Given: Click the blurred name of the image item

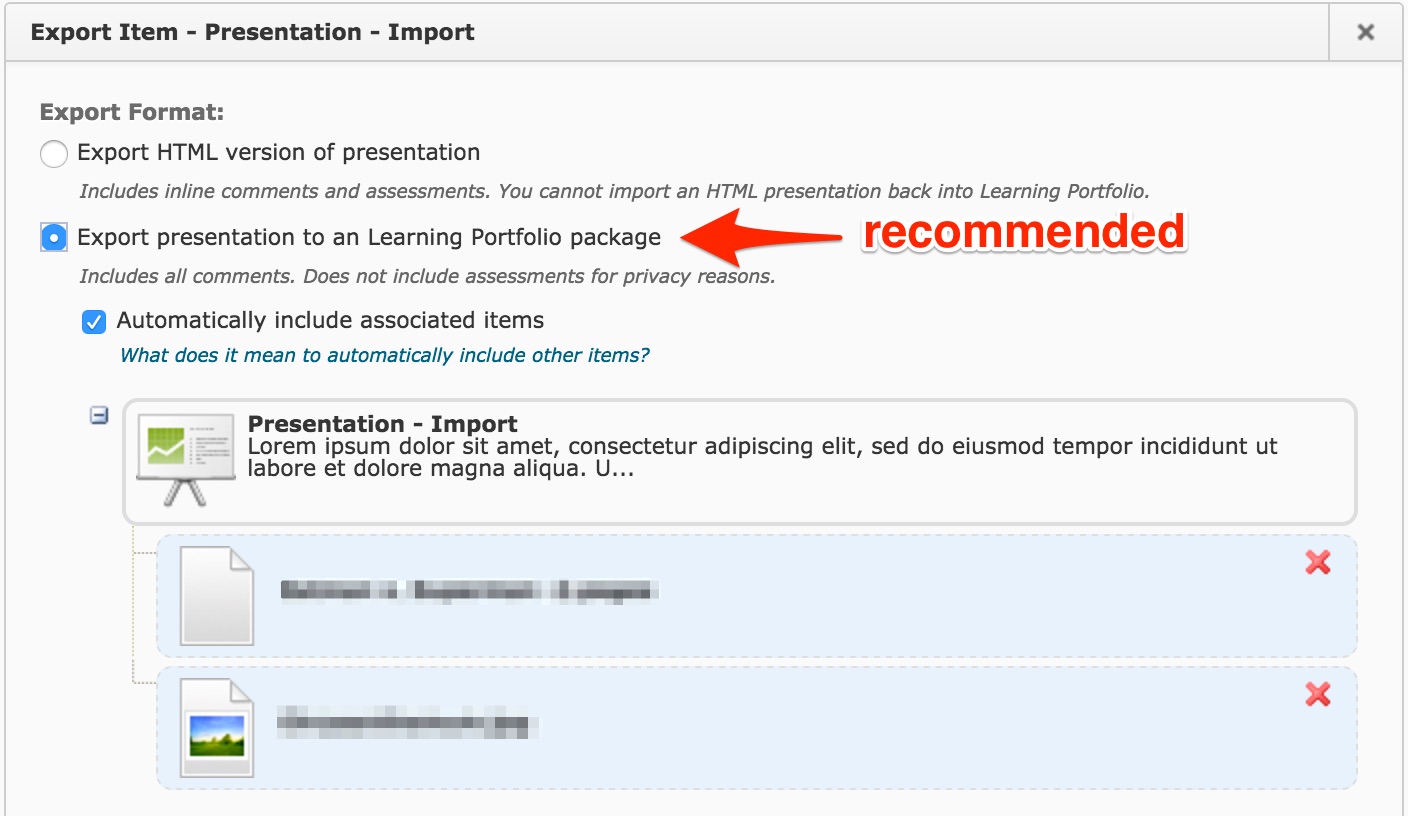Looking at the screenshot, I should pos(407,722).
